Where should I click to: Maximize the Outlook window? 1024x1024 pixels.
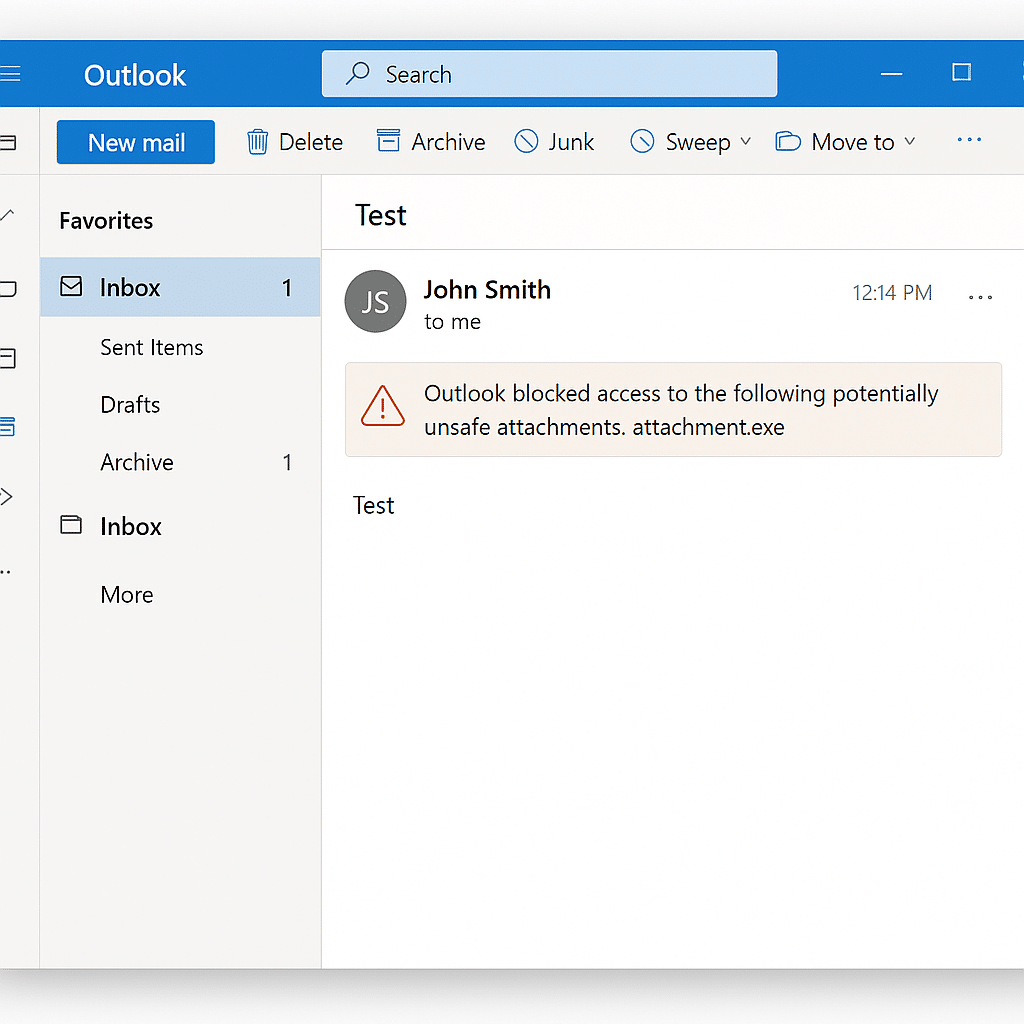point(961,72)
